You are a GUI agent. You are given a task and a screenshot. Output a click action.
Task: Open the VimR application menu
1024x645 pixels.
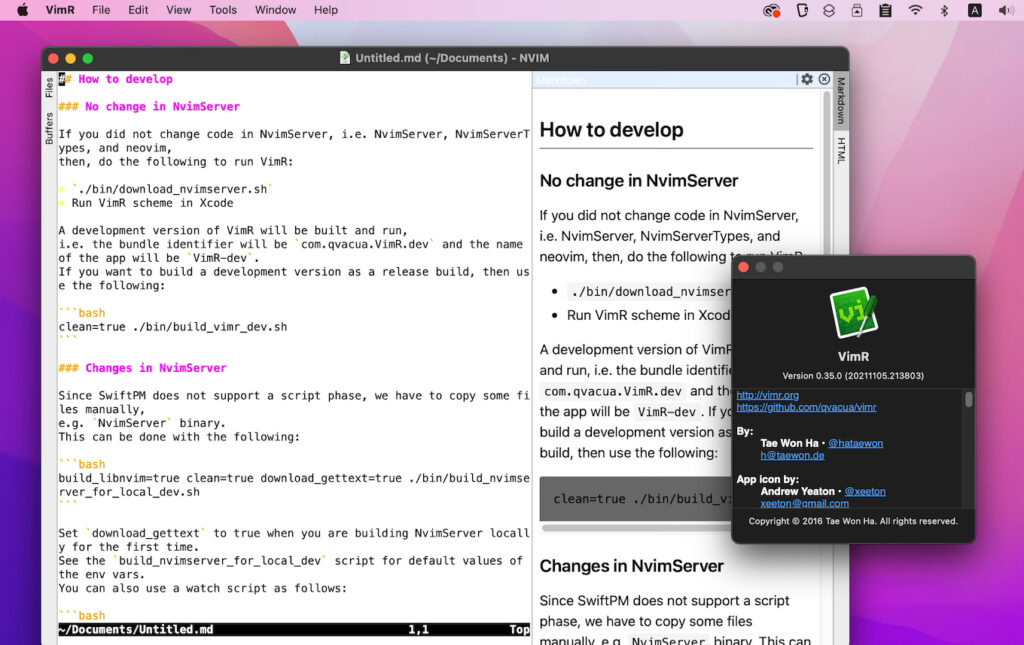pos(60,10)
